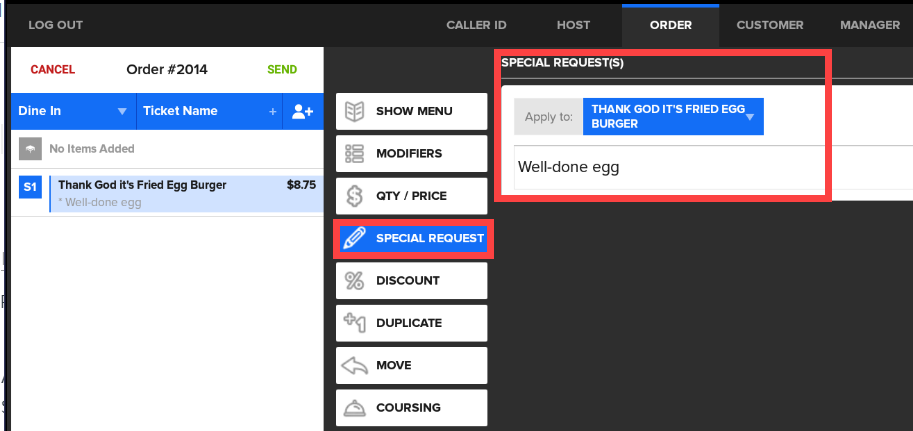Click the add guest person icon
The height and width of the screenshot is (431, 913).
click(302, 112)
